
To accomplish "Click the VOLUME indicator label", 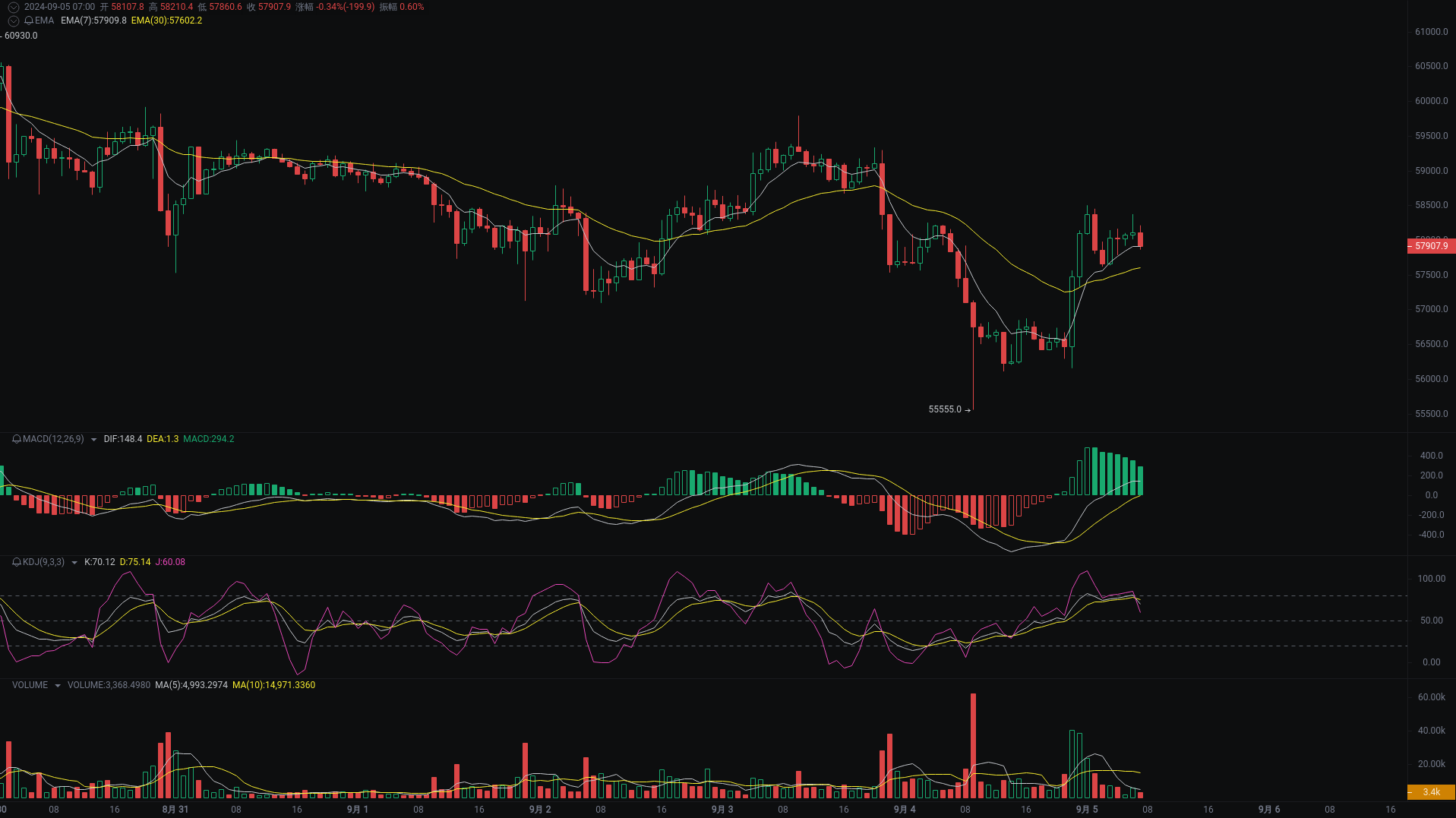I will pyautogui.click(x=30, y=685).
